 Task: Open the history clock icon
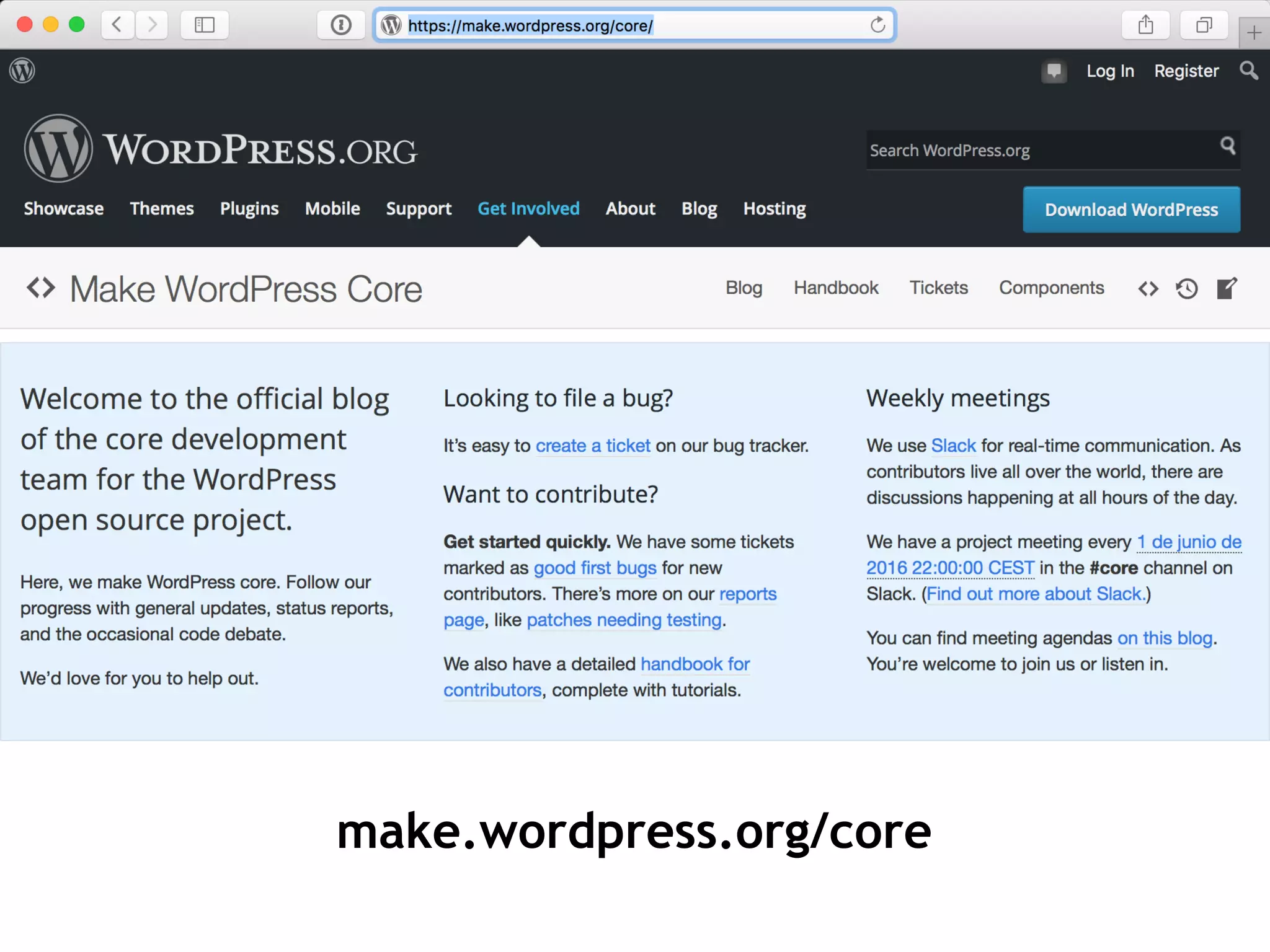[x=1187, y=289]
